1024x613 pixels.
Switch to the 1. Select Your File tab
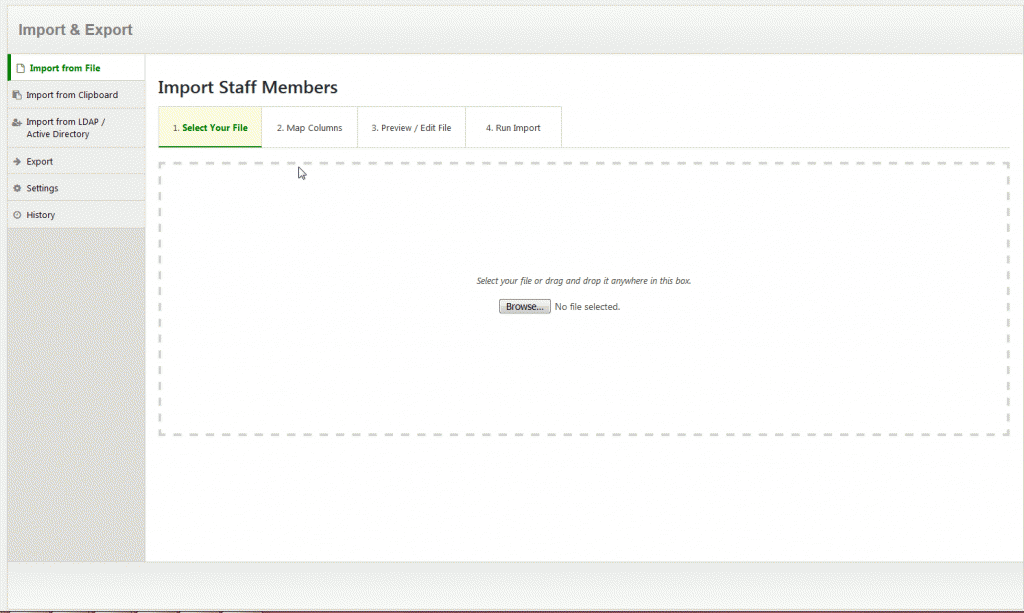pos(210,128)
